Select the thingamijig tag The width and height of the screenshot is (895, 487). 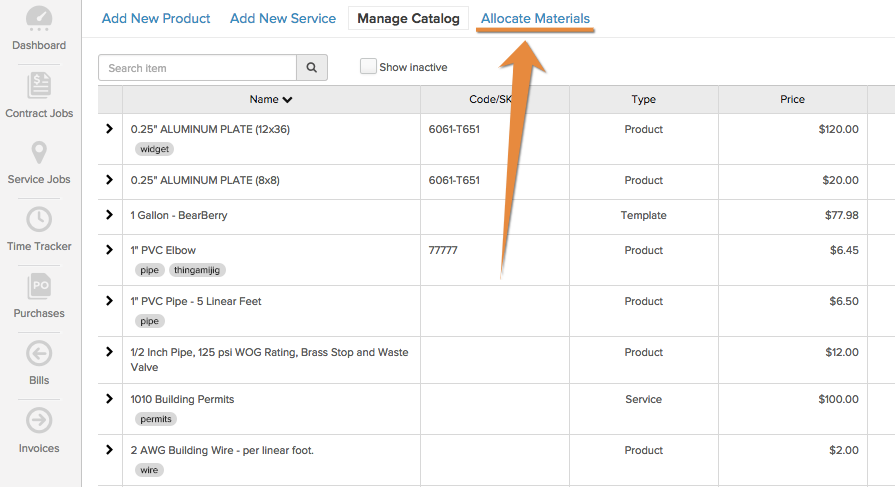click(197, 270)
